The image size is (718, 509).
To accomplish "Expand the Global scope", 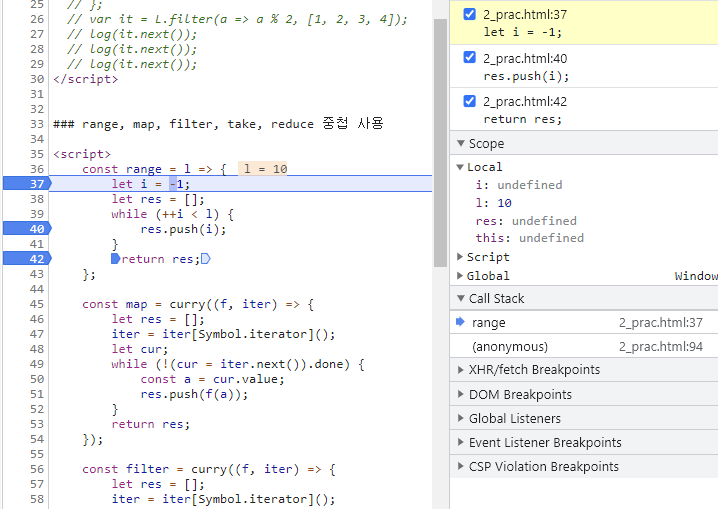I will tap(460, 276).
